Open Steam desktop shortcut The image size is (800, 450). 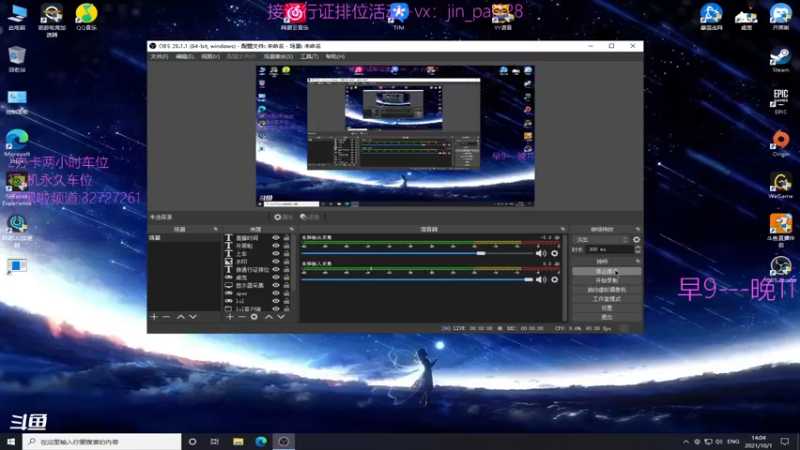point(781,59)
